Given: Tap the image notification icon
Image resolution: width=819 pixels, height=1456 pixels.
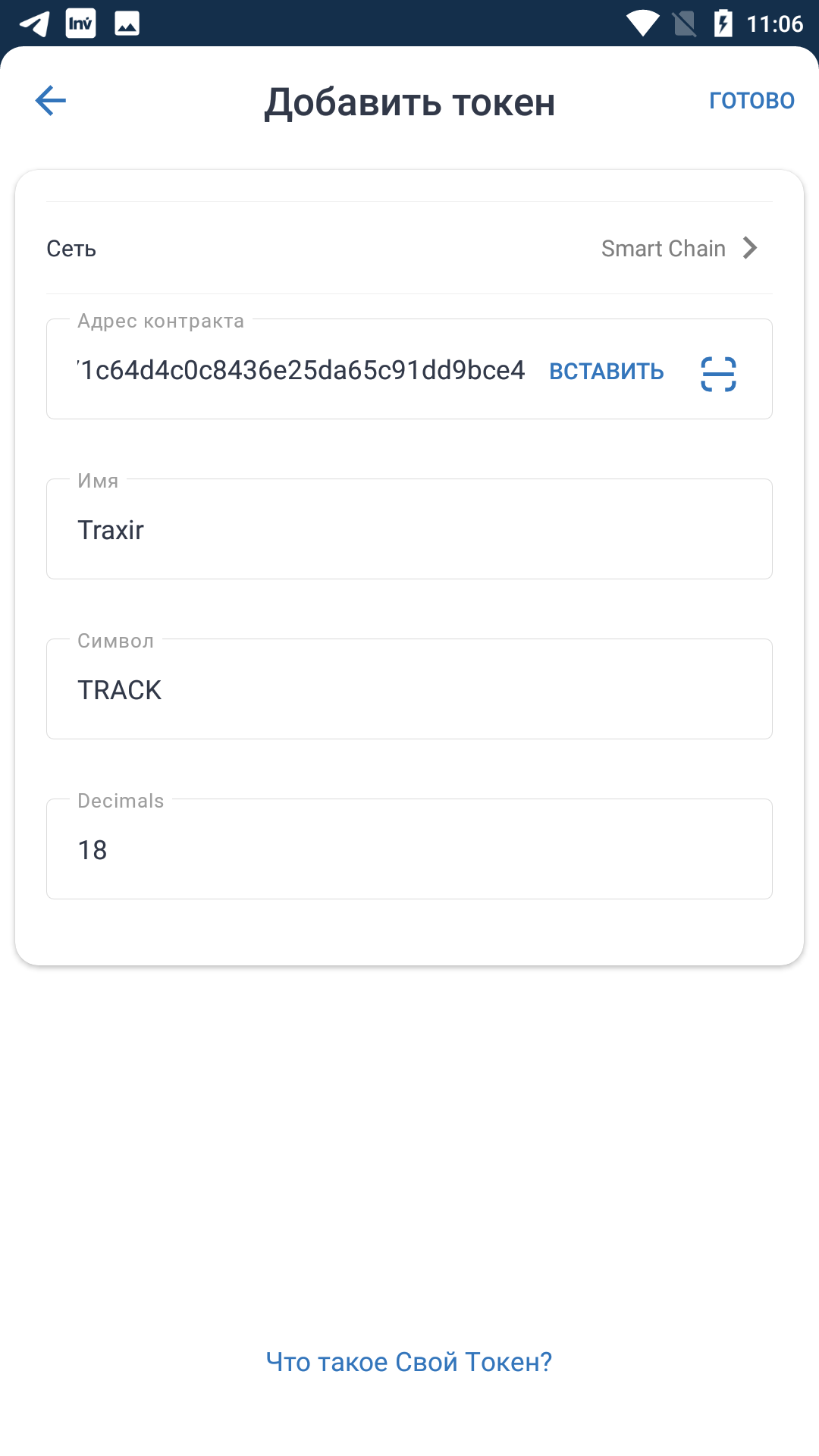Looking at the screenshot, I should (127, 24).
